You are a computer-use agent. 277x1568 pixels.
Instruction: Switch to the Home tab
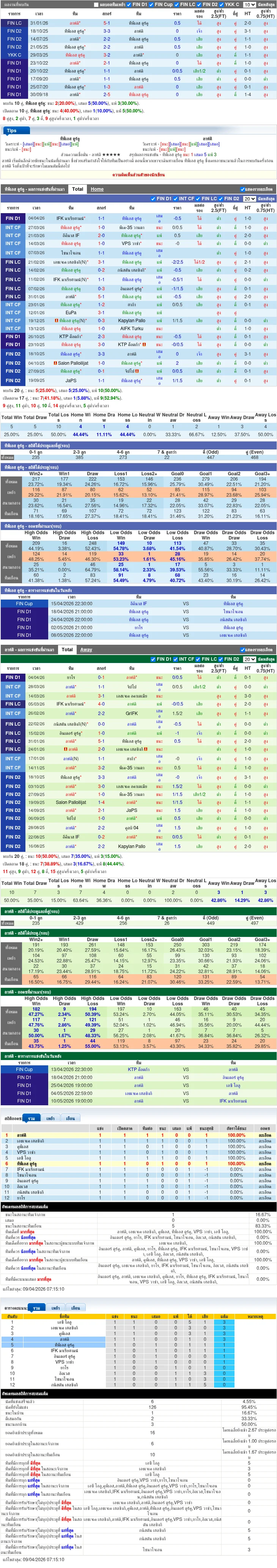[x=97, y=189]
